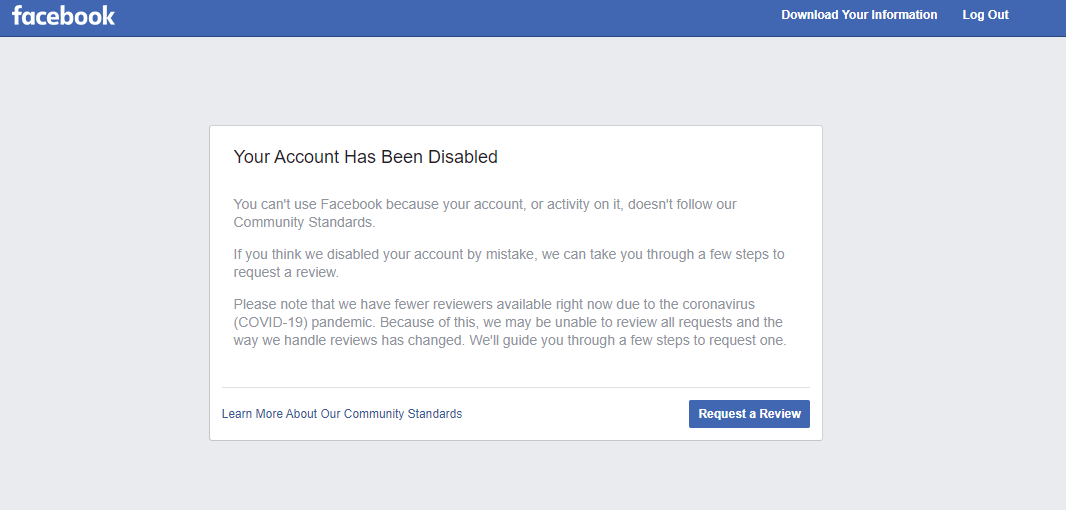Click the divider line above Request a Review
The height and width of the screenshot is (510, 1066).
(x=515, y=388)
